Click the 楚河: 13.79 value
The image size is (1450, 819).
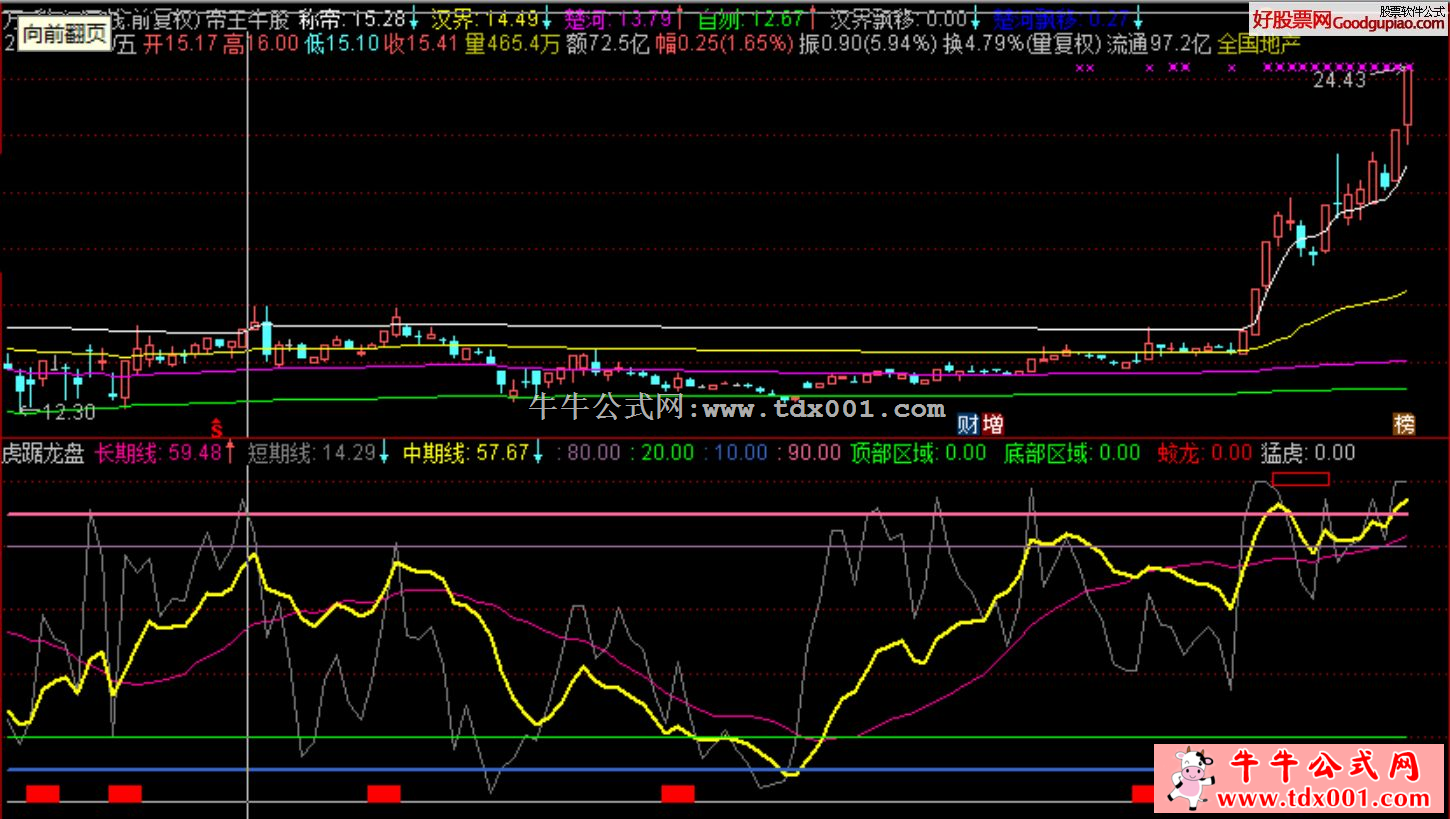pyautogui.click(x=617, y=19)
